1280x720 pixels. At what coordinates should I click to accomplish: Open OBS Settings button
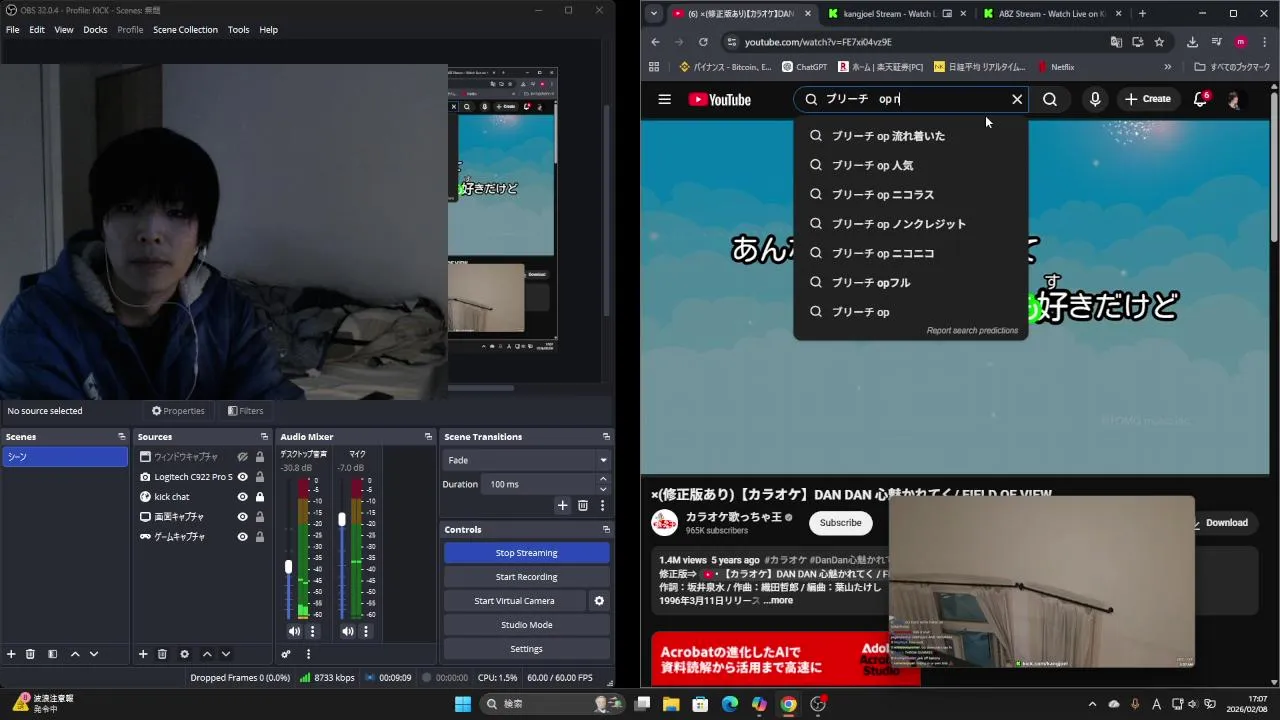(x=526, y=649)
